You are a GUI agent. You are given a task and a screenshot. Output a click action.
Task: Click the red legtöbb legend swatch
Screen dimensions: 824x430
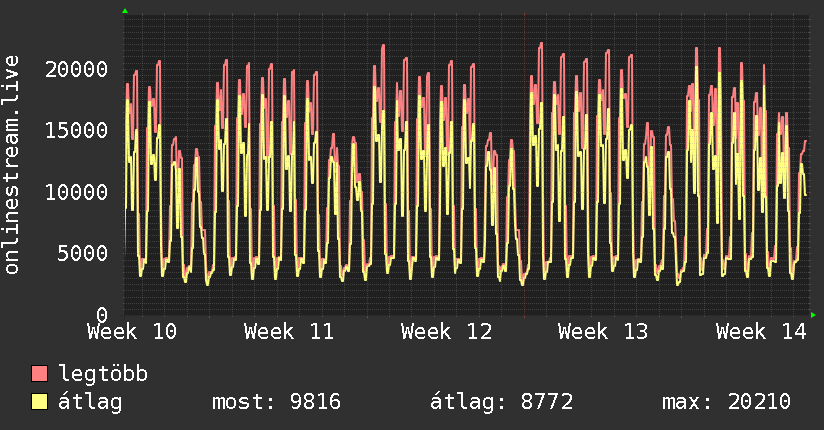pyautogui.click(x=39, y=373)
